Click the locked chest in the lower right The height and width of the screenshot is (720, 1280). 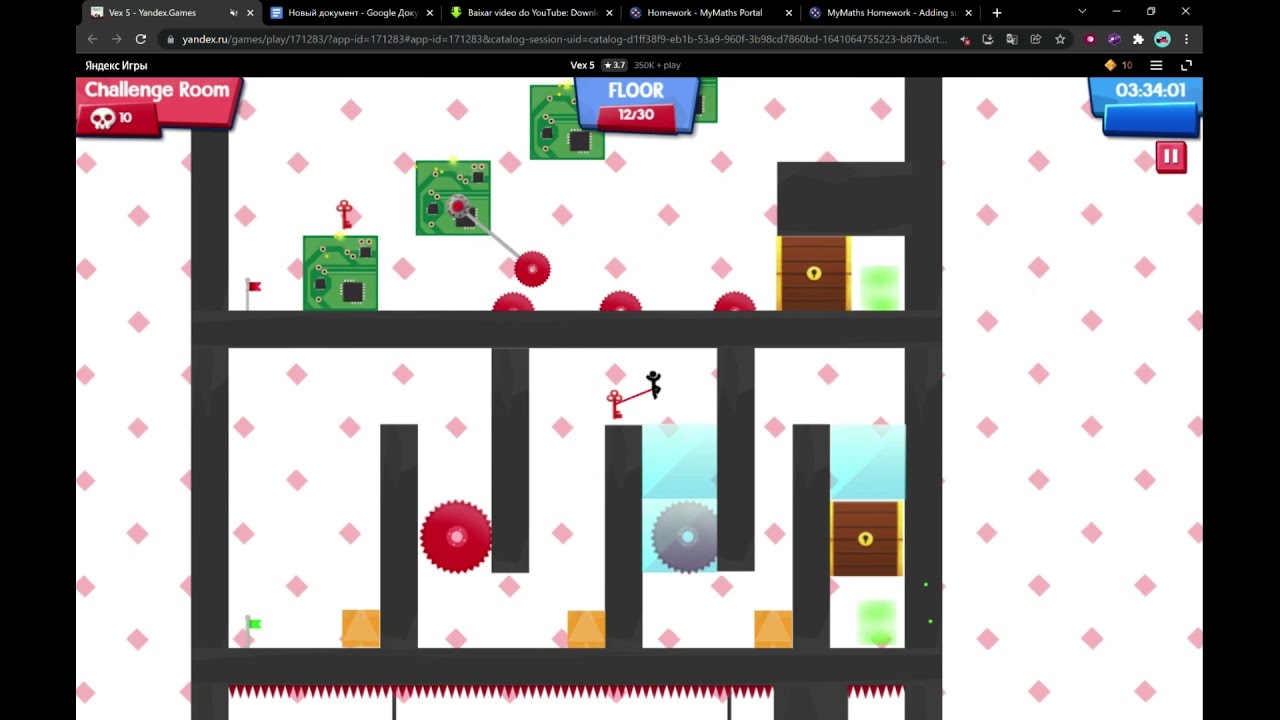pyautogui.click(x=866, y=539)
